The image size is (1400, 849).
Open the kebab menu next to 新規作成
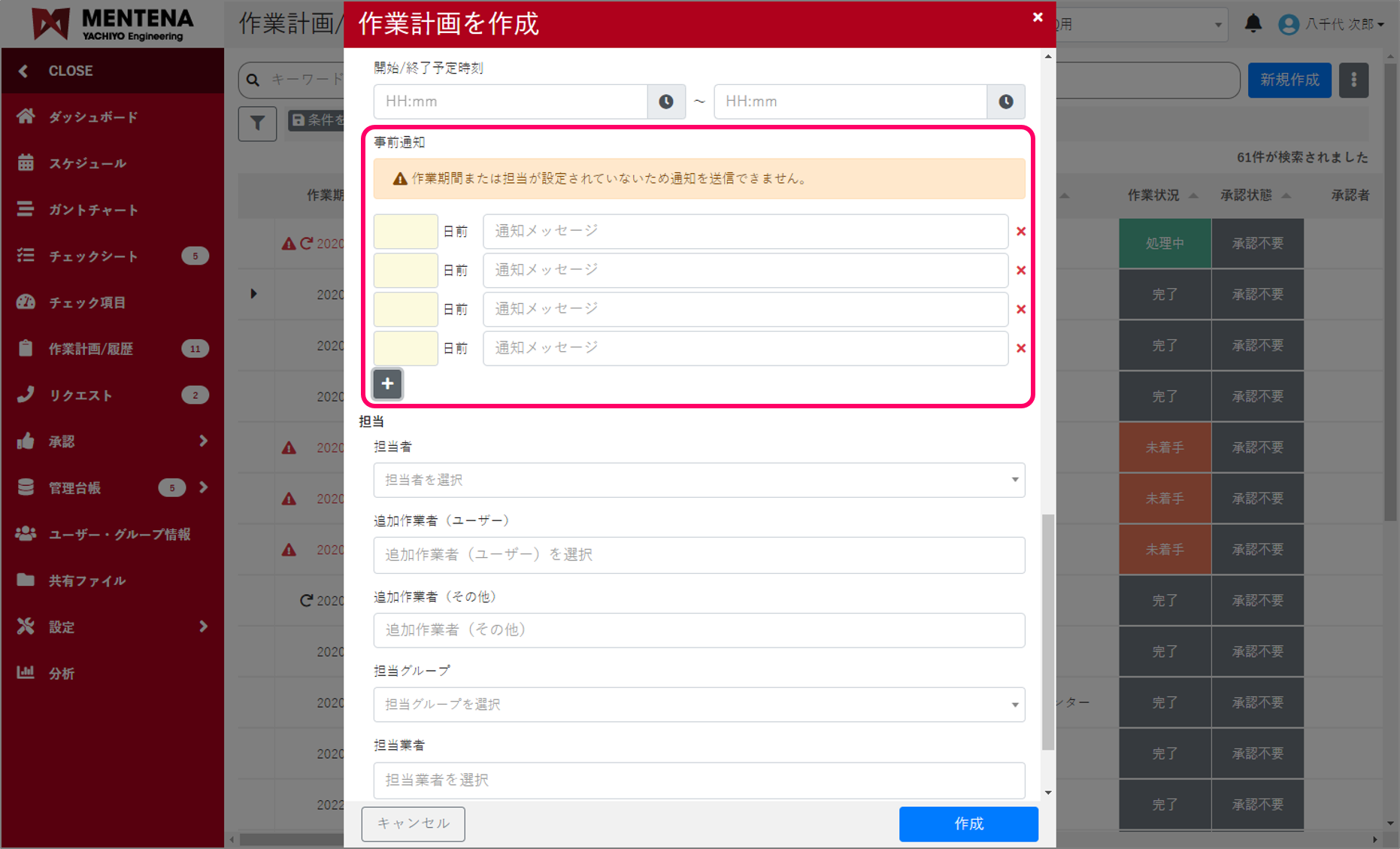(x=1353, y=80)
